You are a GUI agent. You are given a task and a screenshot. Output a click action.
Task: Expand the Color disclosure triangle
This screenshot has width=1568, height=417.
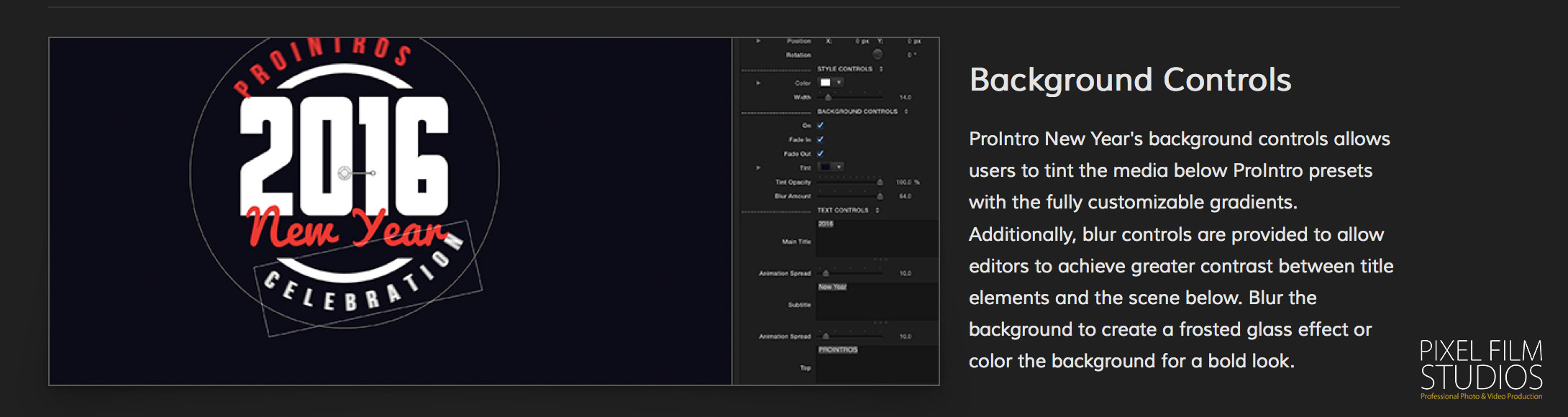pos(758,83)
